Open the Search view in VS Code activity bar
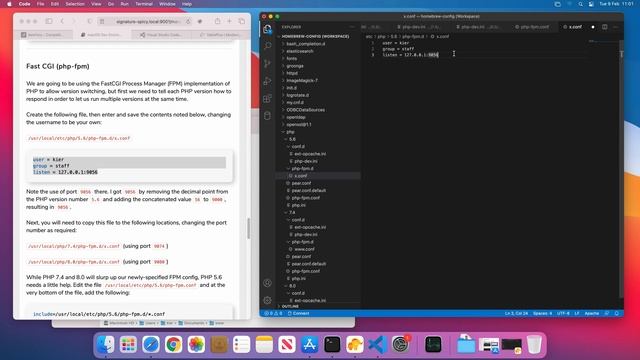This screenshot has height=360, width=640. click(x=267, y=46)
